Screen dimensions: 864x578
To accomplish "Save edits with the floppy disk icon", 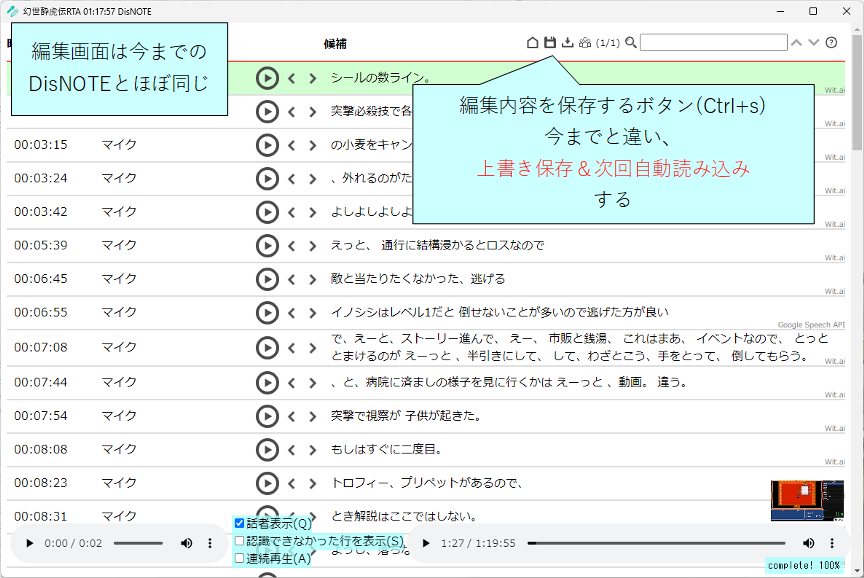I will click(x=550, y=42).
